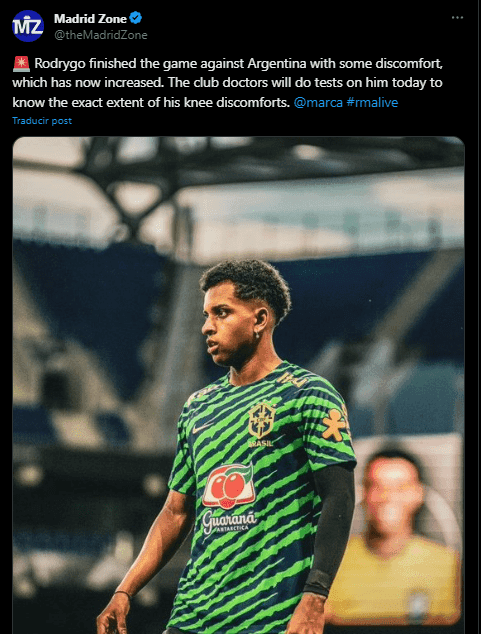This screenshot has width=481, height=634.
Task: Click the blurred yellow-shirt figure in the photo
Action: tap(394, 538)
